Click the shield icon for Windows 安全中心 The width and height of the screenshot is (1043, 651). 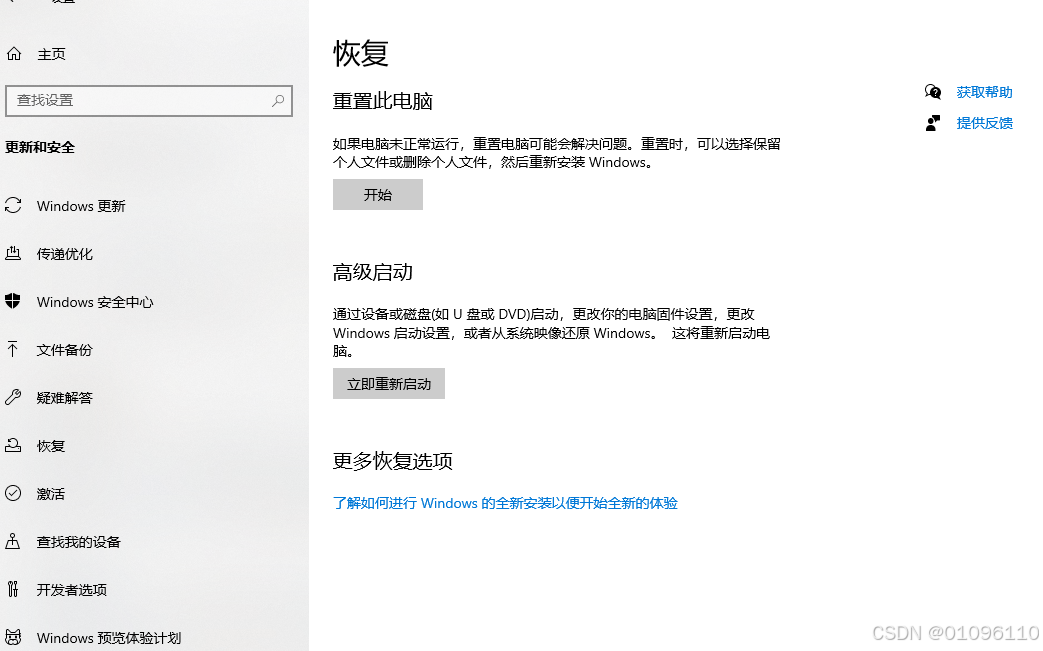click(13, 301)
